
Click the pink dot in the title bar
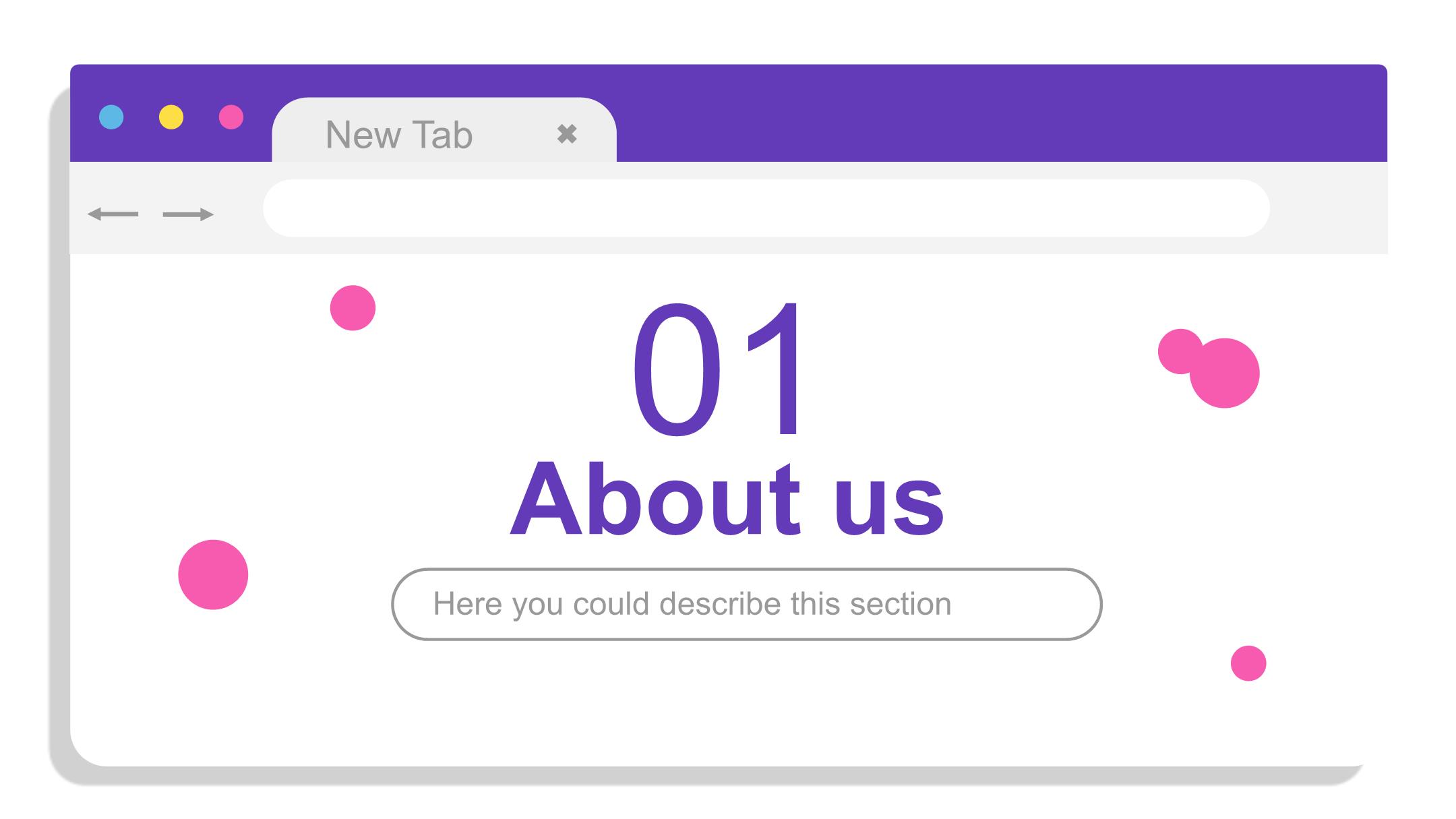[231, 117]
